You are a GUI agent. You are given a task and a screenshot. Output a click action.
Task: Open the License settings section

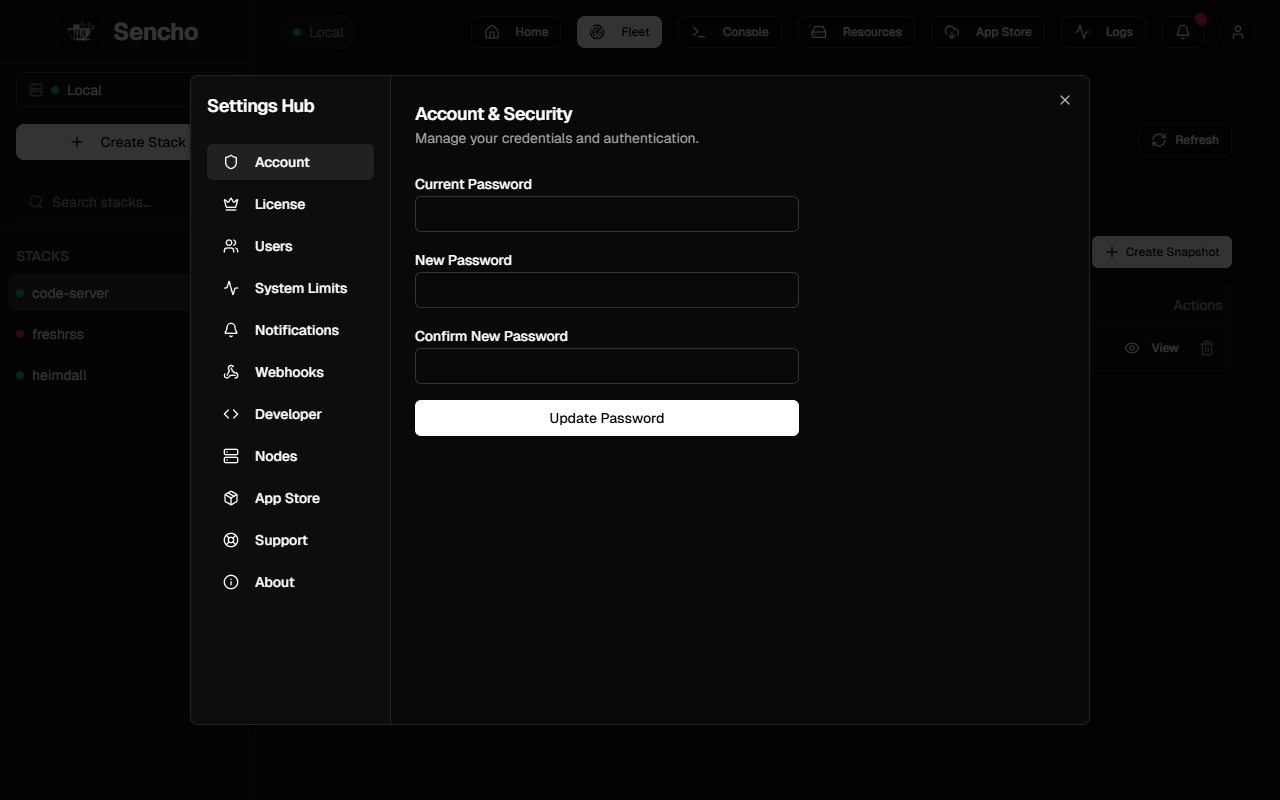coord(290,204)
